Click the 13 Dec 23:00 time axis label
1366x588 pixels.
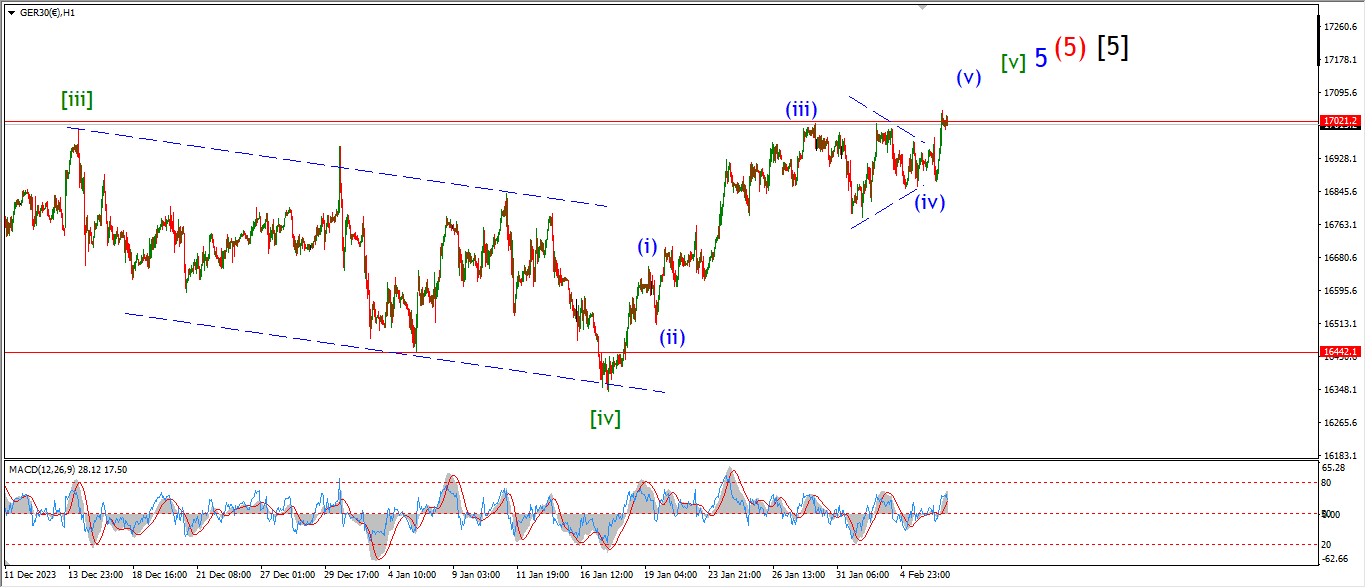click(x=96, y=576)
